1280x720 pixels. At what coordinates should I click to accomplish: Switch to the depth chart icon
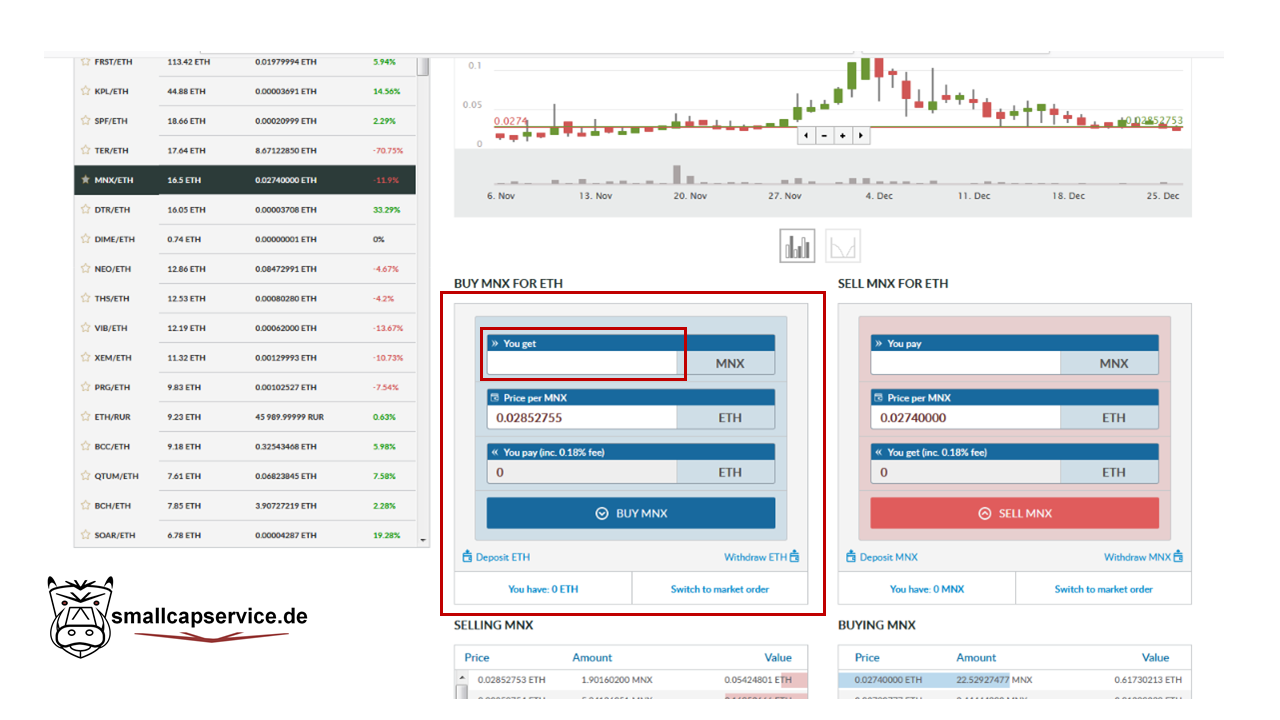[843, 246]
